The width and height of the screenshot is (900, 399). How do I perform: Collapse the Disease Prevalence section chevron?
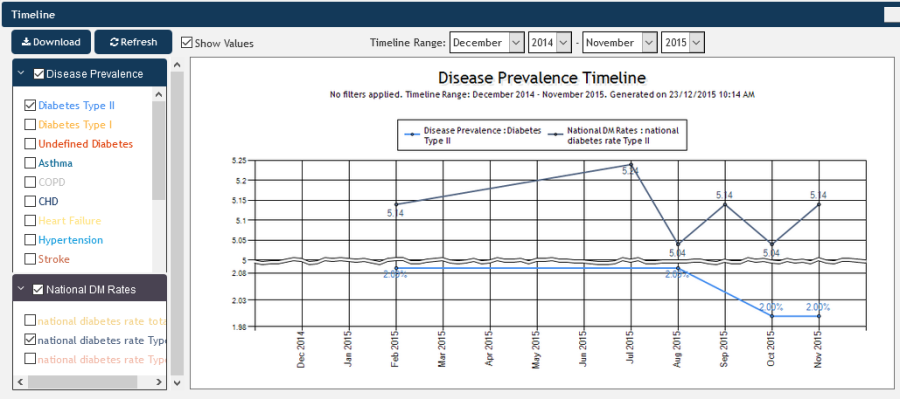click(x=21, y=73)
